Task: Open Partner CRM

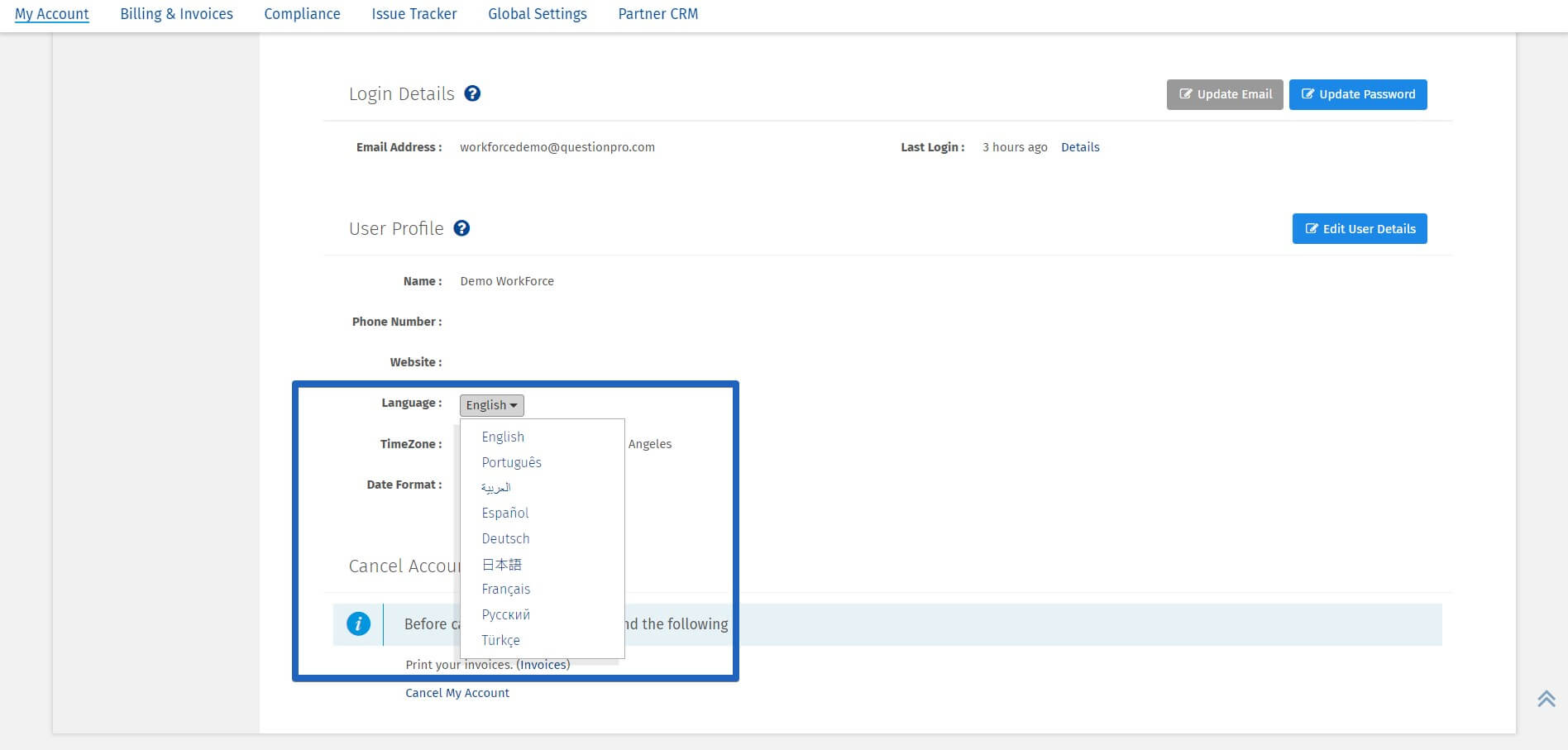Action: tap(657, 13)
